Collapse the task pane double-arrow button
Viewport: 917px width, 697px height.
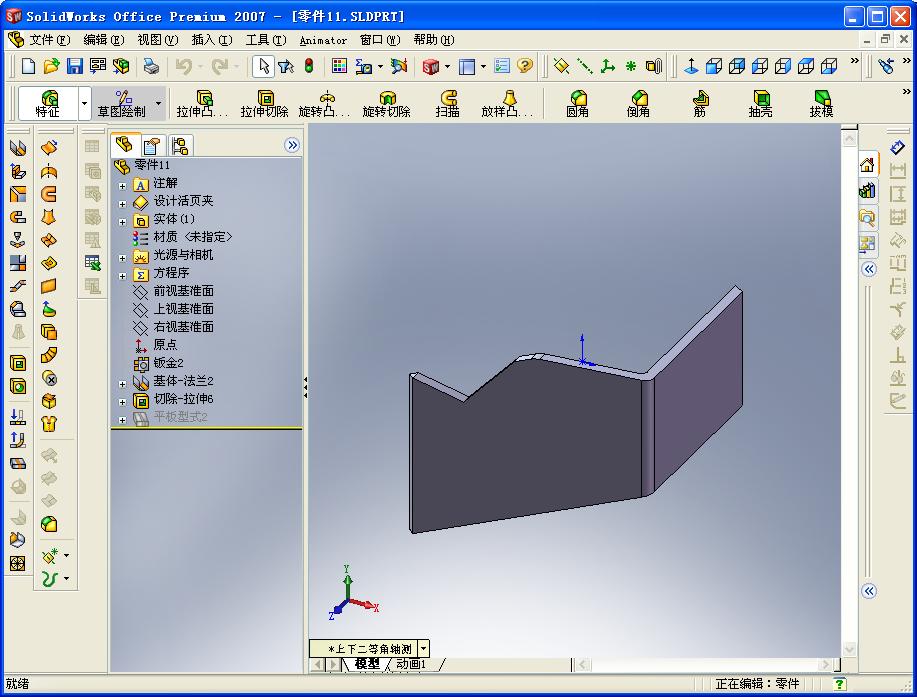click(869, 269)
